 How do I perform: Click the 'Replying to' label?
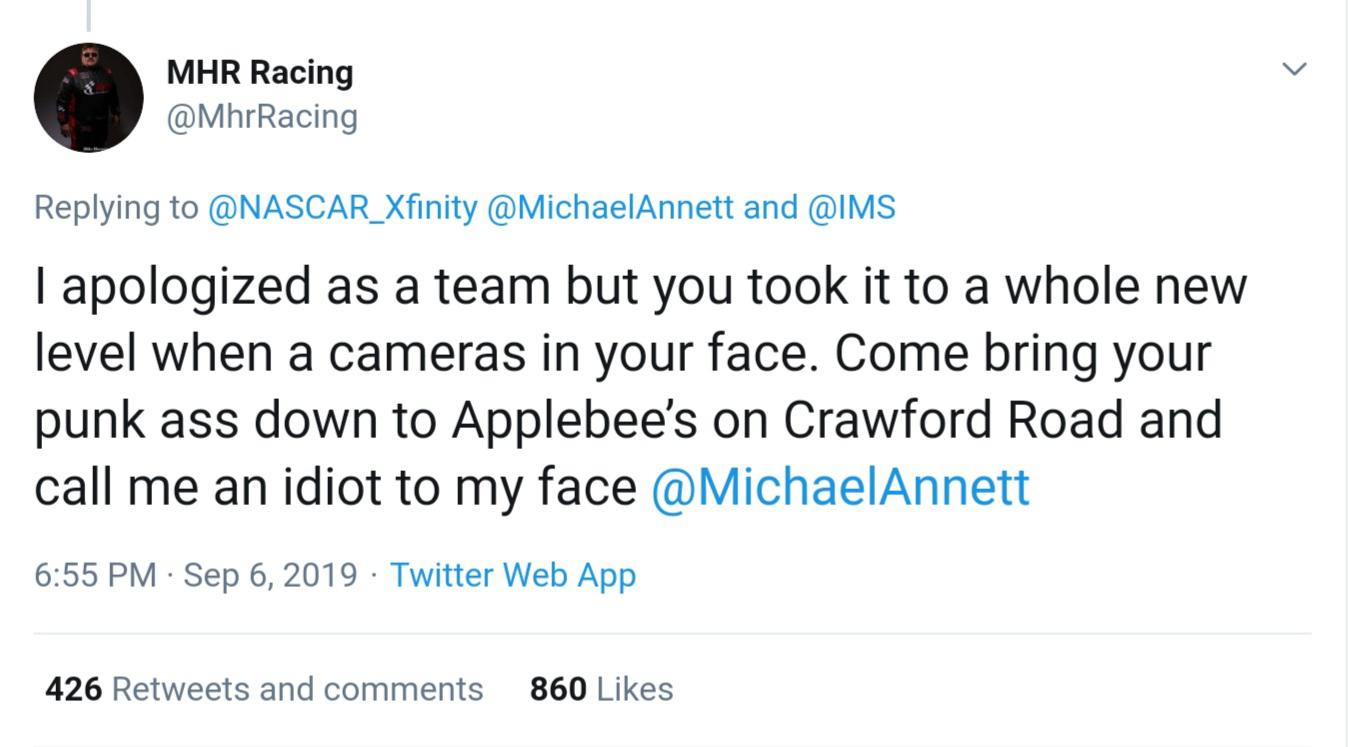116,208
